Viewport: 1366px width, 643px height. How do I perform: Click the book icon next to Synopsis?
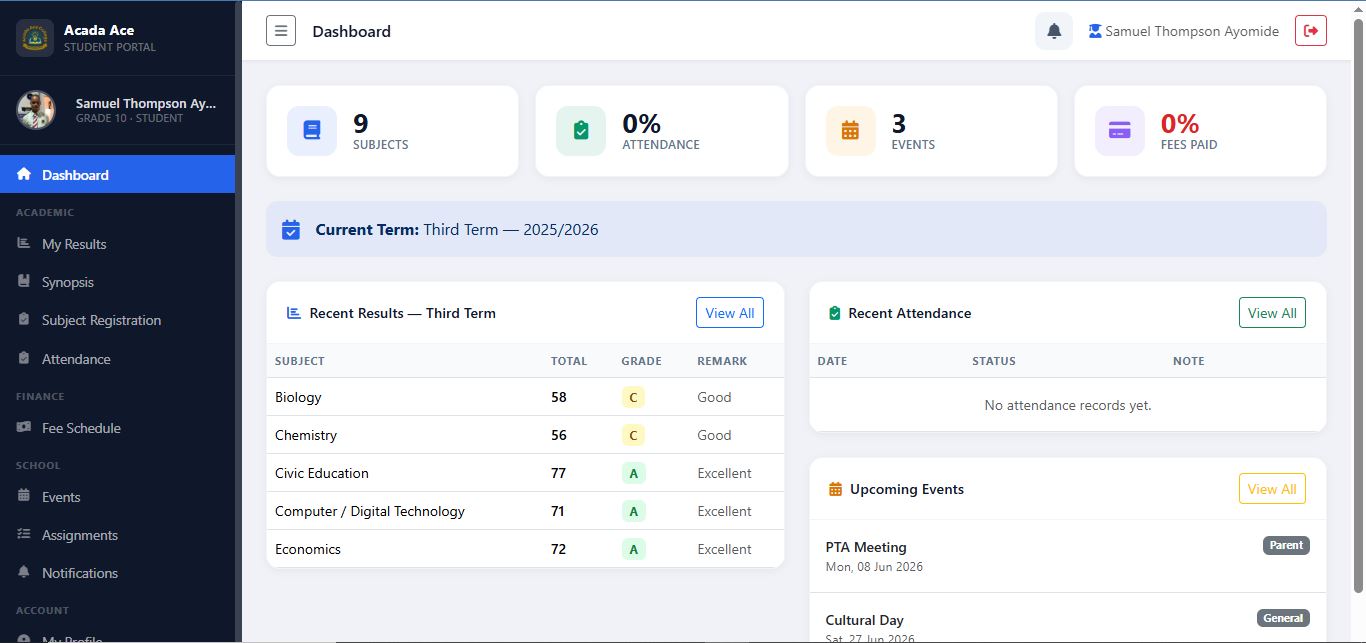tap(24, 281)
